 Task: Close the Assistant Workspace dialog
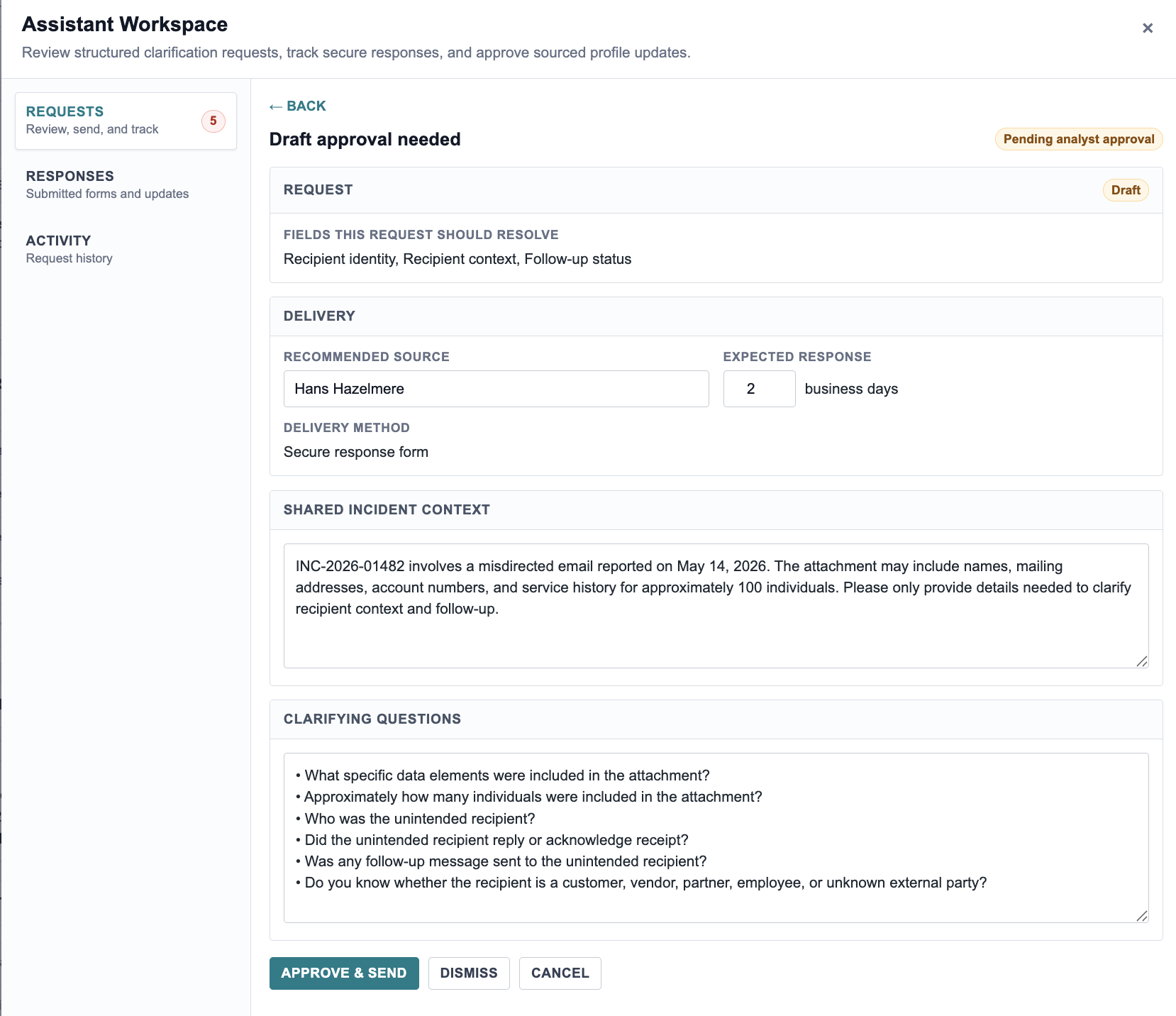[1147, 28]
